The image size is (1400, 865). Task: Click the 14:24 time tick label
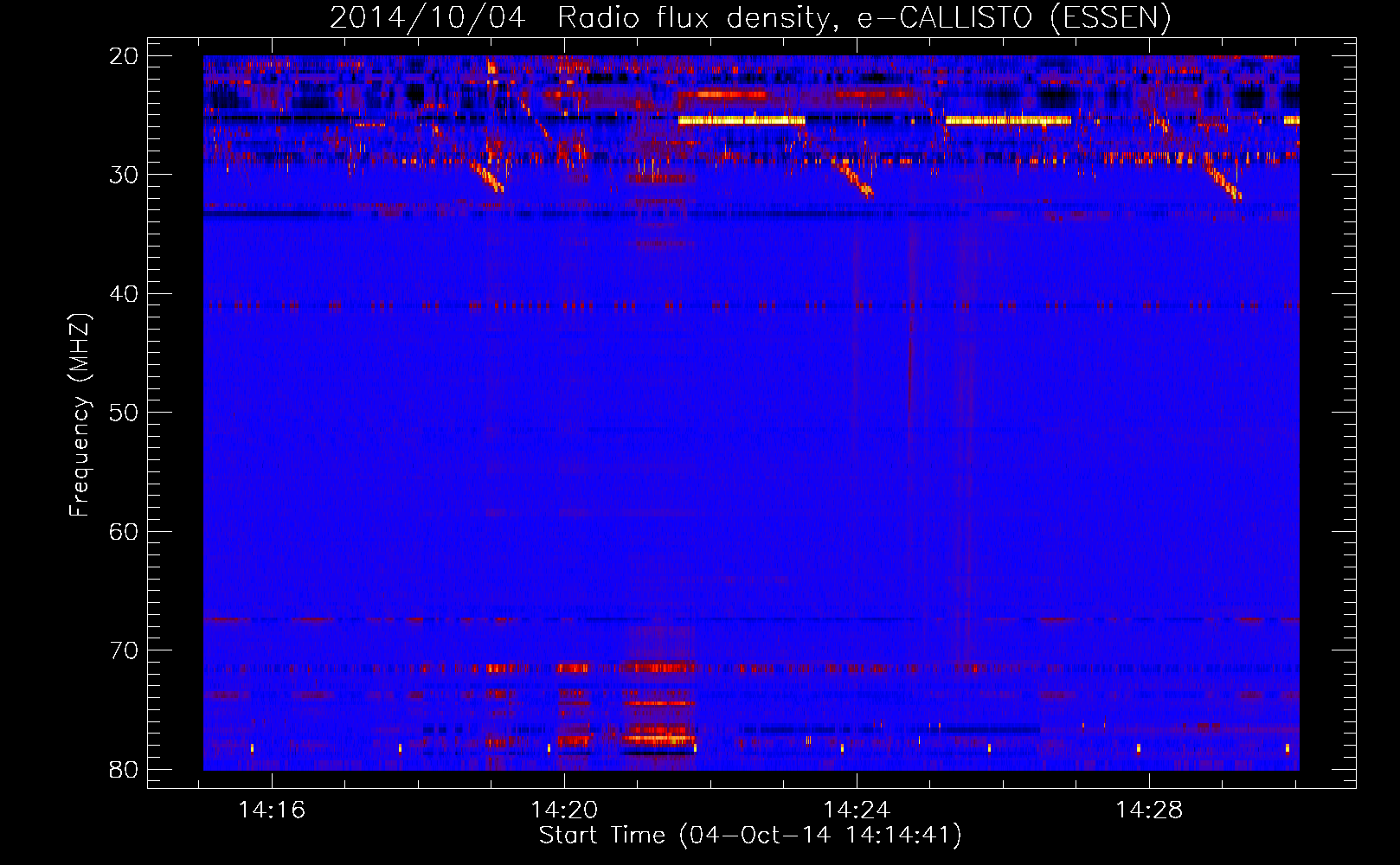tap(857, 811)
